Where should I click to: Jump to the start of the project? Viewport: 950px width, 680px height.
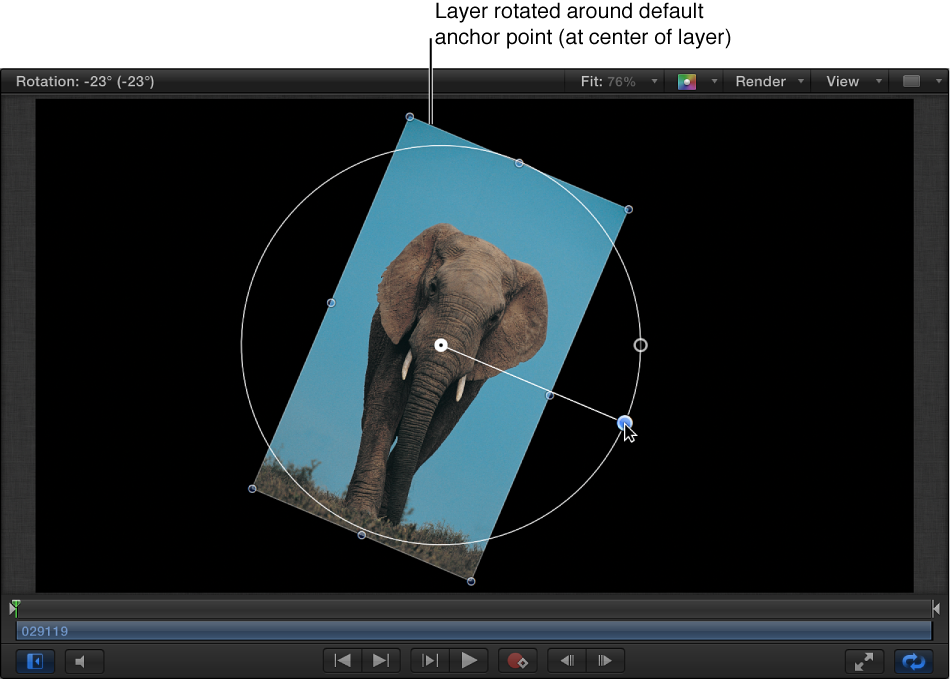coord(340,660)
